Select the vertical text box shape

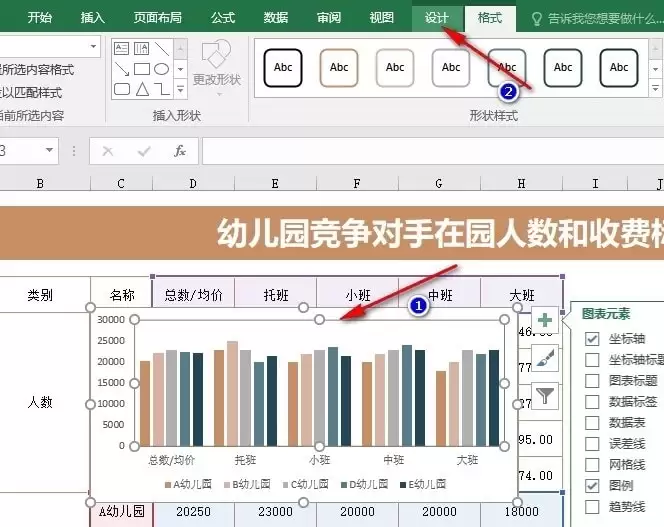point(141,49)
